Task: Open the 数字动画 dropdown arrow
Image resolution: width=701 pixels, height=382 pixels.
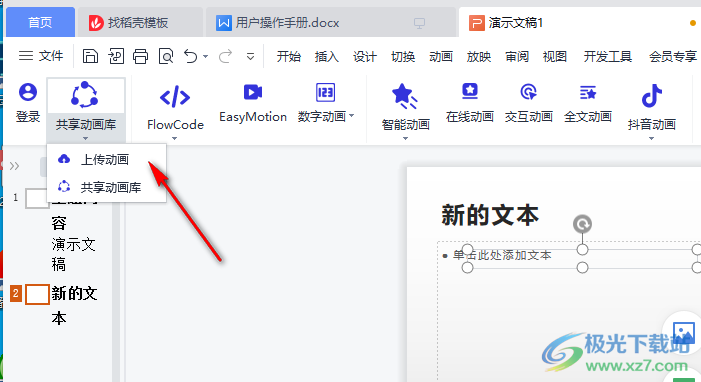Action: [x=351, y=116]
